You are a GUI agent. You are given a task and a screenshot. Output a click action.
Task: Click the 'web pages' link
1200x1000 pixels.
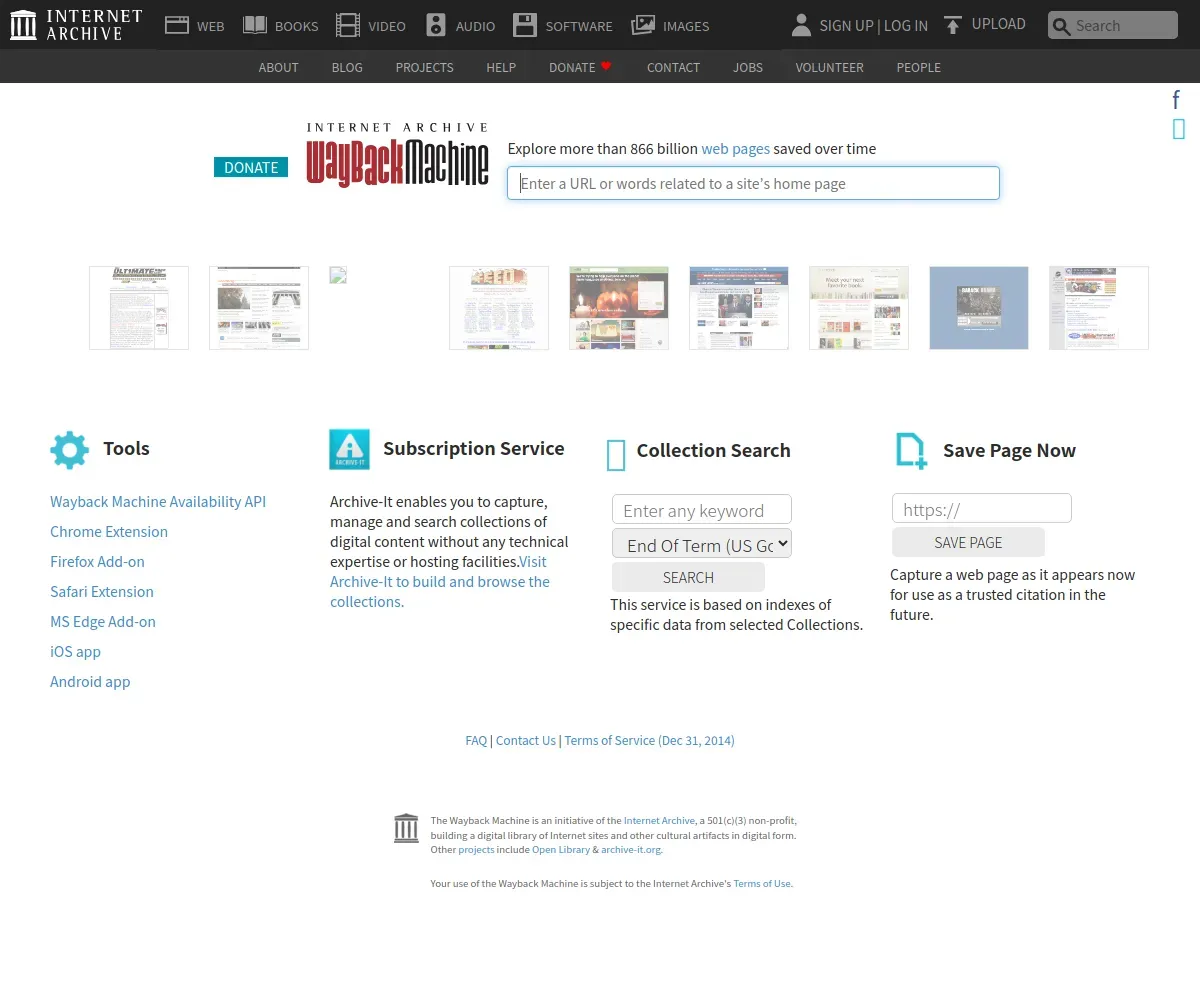coord(735,148)
